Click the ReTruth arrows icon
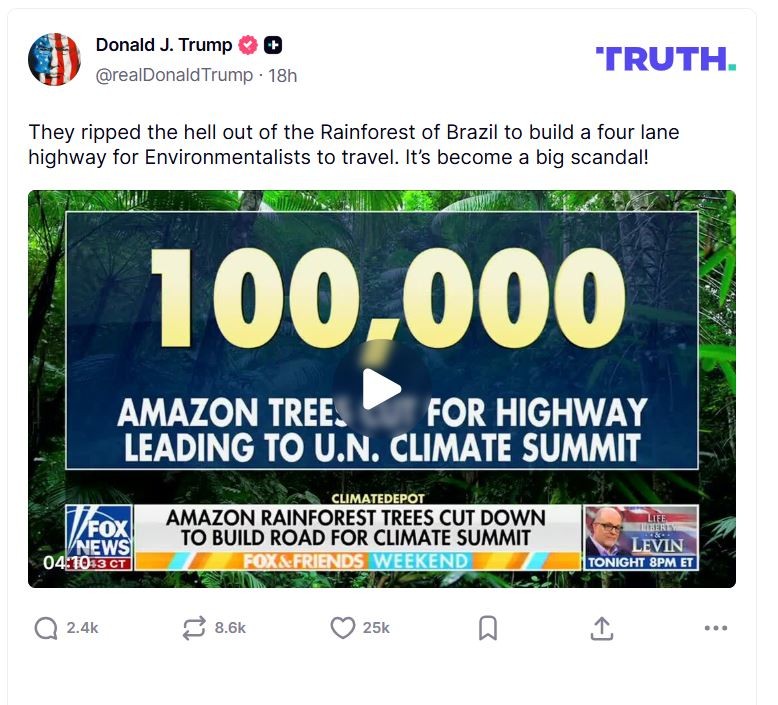Viewport: 778px width, 705px height. pyautogui.click(x=194, y=628)
